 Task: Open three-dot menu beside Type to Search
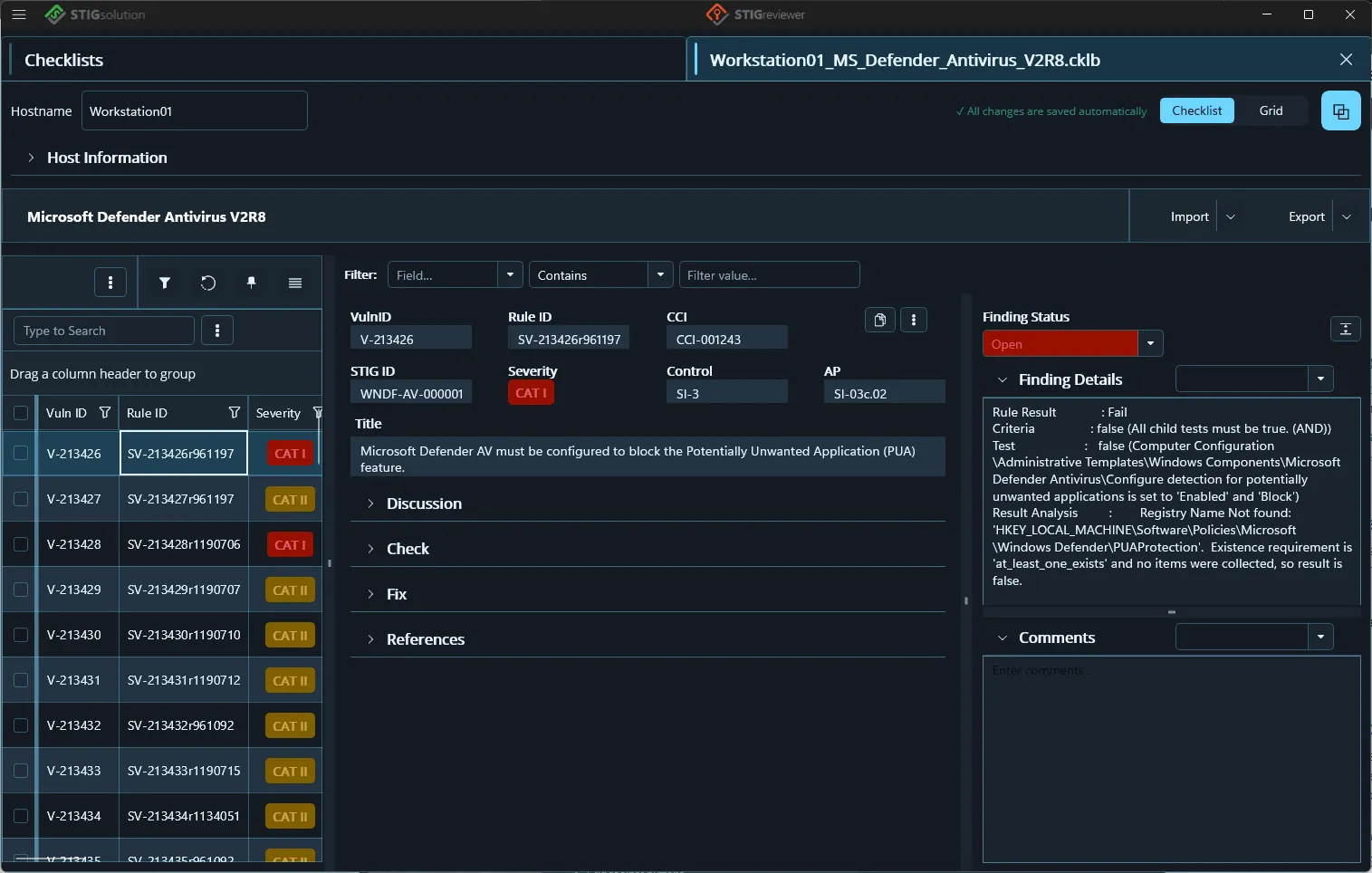[x=217, y=331]
